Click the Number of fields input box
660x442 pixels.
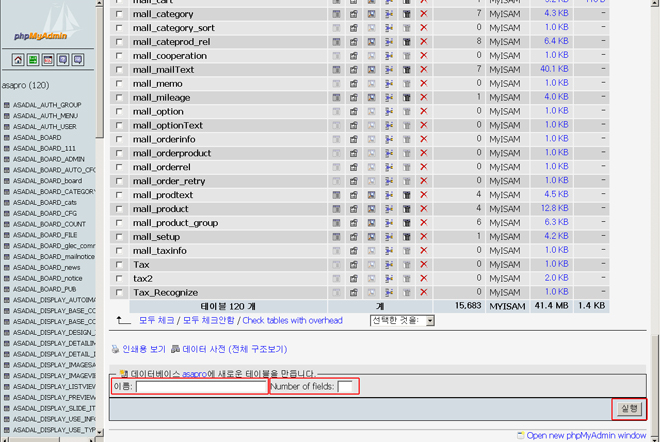click(x=345, y=387)
